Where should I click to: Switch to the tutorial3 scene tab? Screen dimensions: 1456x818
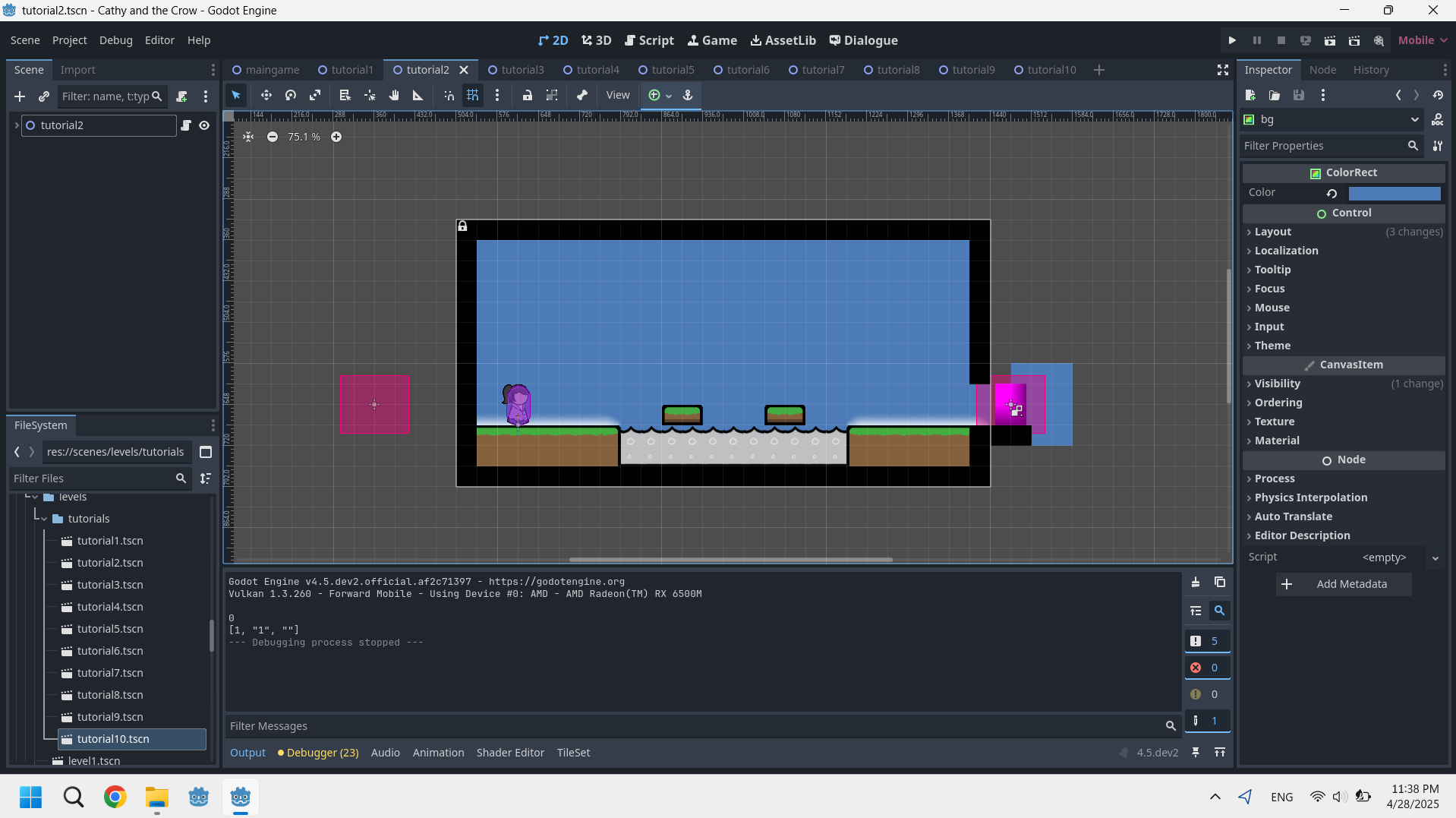(x=515, y=70)
